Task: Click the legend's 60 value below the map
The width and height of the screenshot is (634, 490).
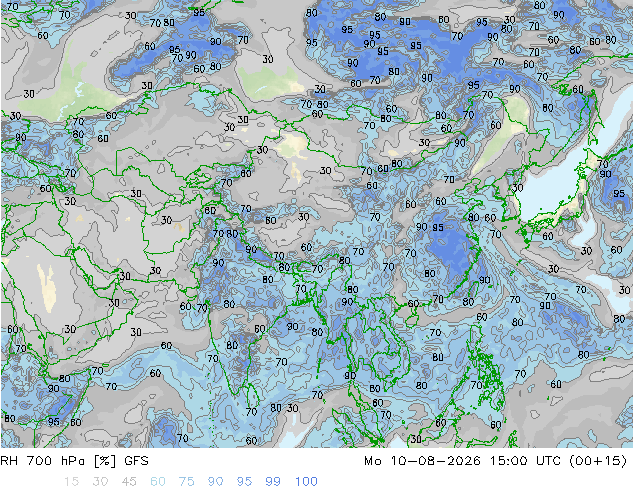Action: tap(158, 482)
